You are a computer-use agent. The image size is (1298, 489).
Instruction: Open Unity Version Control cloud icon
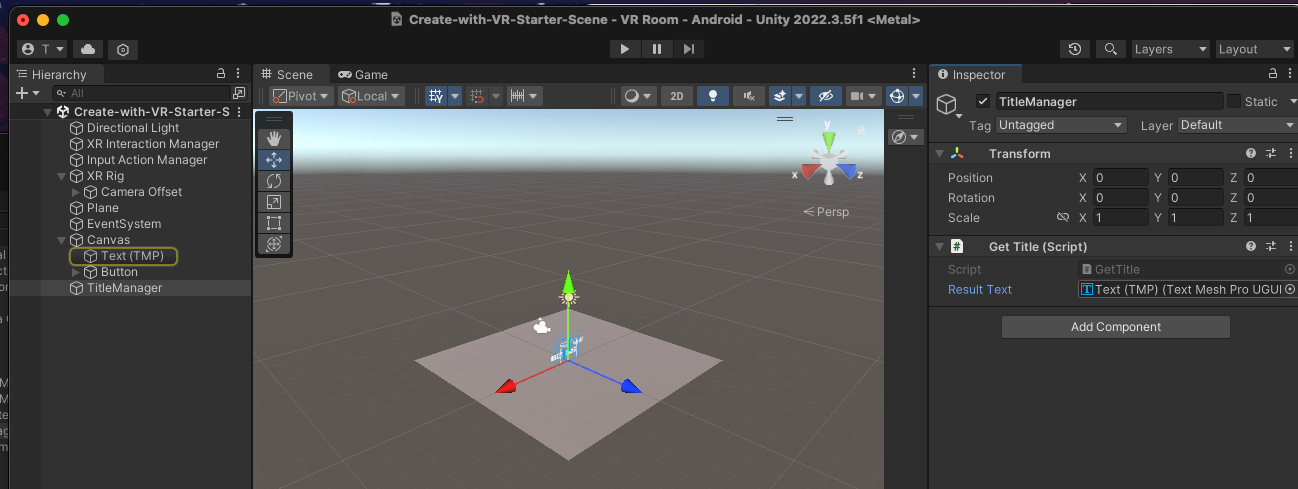[87, 49]
